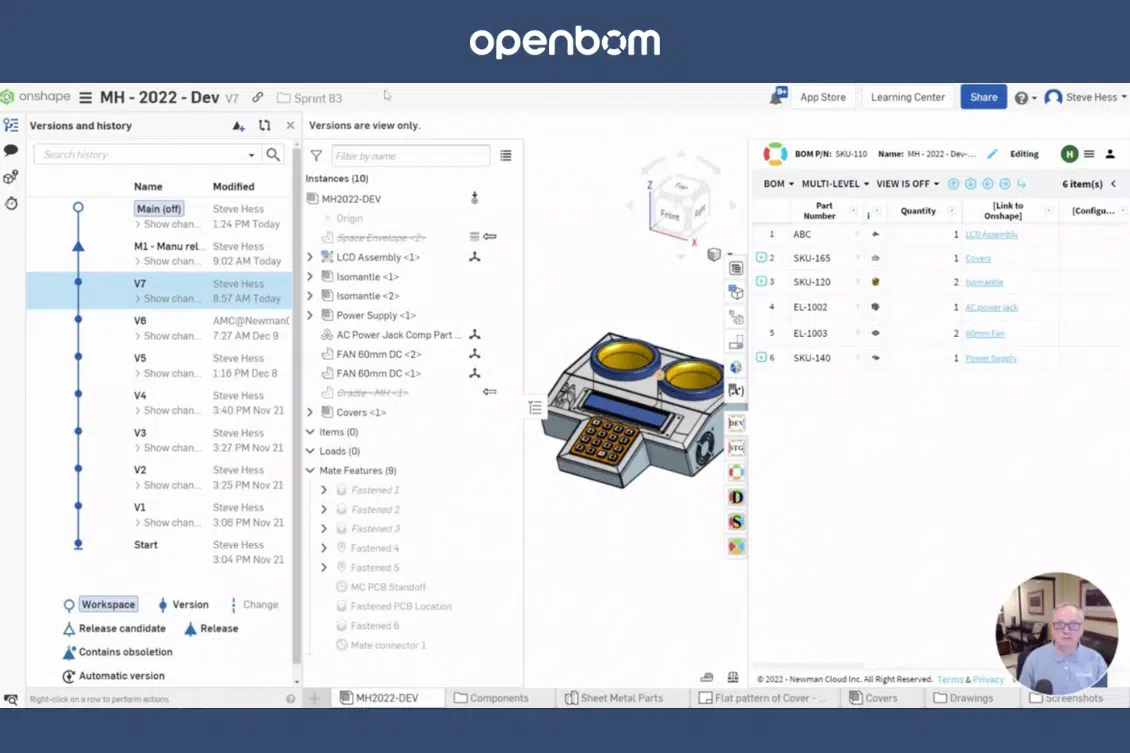Click the OpenBOM pencil edit icon
The width and height of the screenshot is (1130, 753).
pos(992,154)
